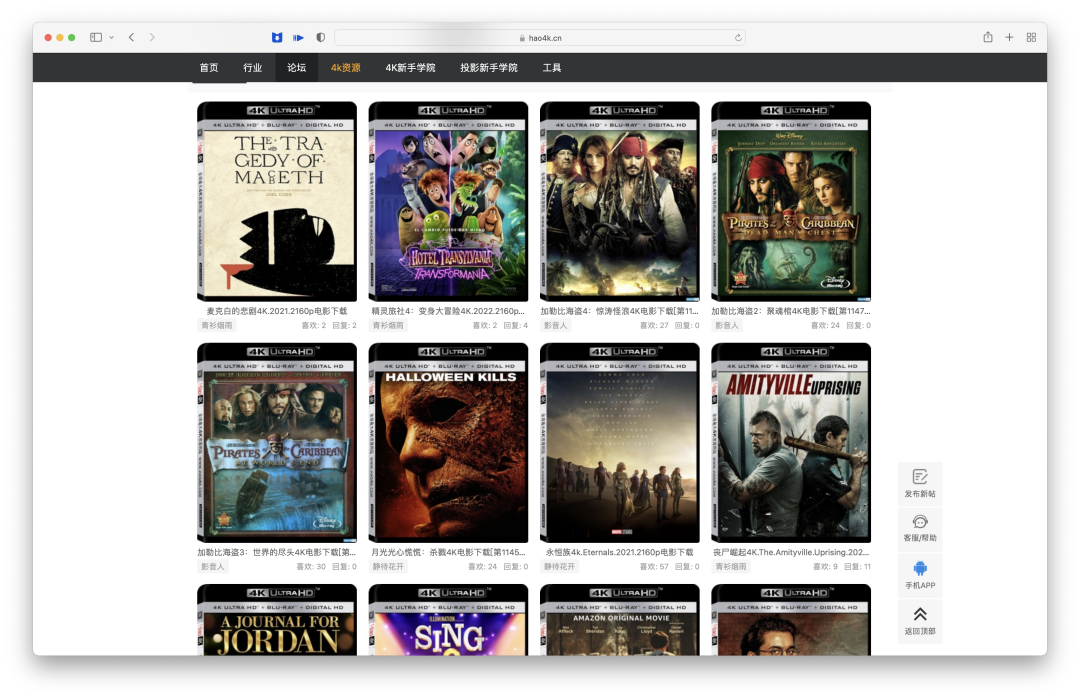Click author 静待花开 under 永恒族4k

tap(559, 567)
